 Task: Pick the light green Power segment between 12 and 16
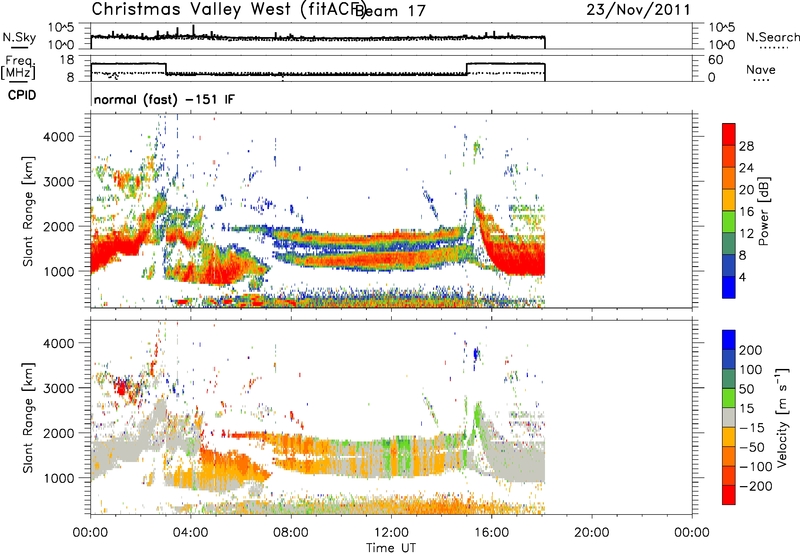click(x=729, y=222)
